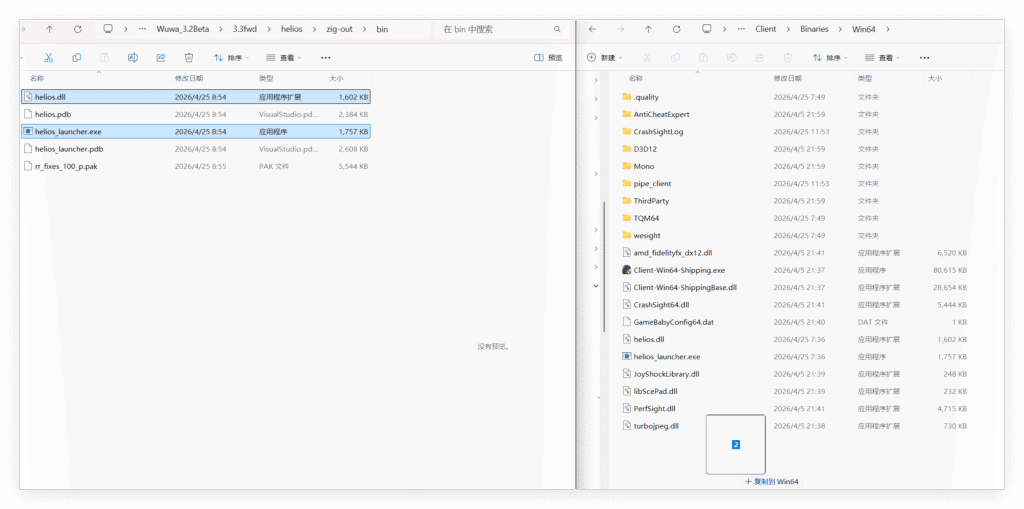Click the 'helios' breadcrumb in the address bar
The height and width of the screenshot is (509, 1024).
(x=290, y=29)
